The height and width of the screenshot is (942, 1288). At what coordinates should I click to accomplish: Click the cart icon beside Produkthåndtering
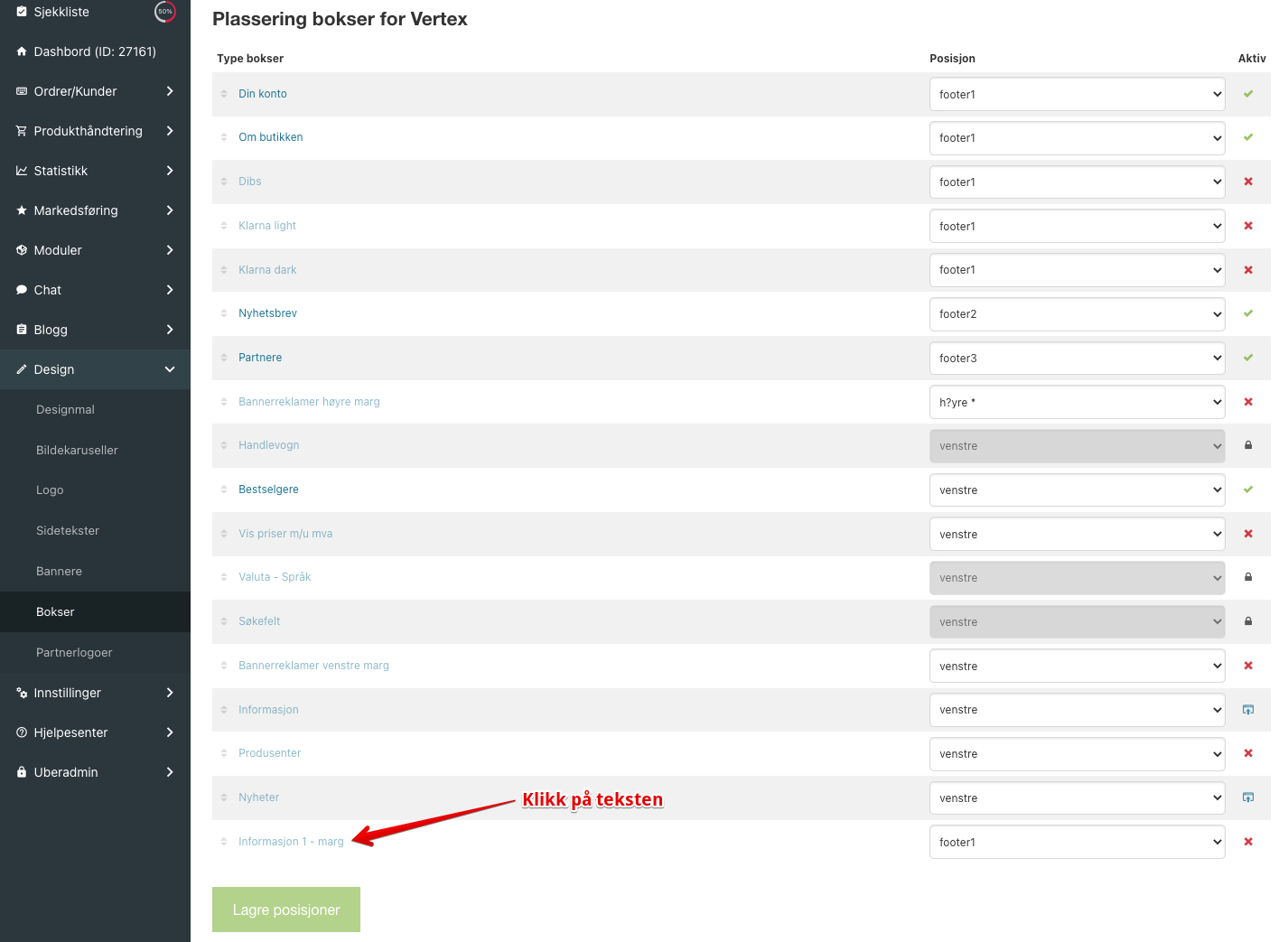(22, 131)
